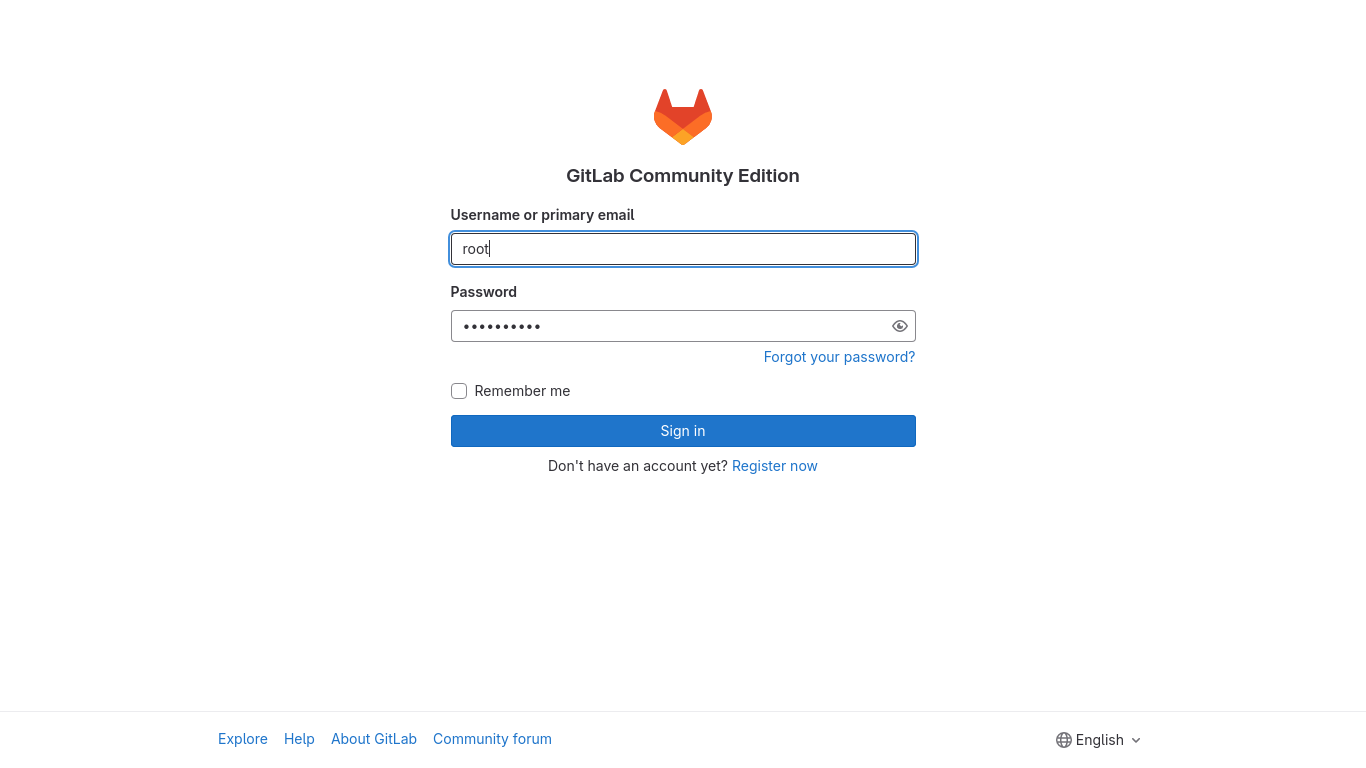Focus the Password input field

[683, 326]
